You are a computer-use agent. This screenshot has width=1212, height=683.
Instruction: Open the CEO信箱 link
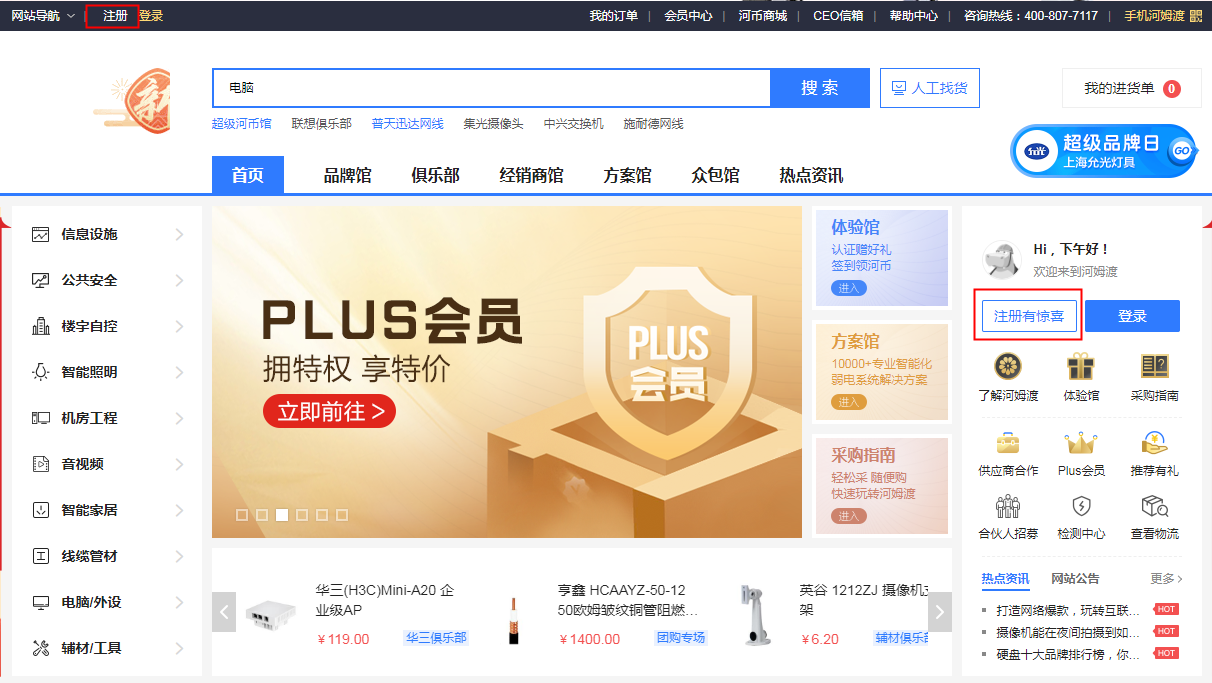(838, 16)
